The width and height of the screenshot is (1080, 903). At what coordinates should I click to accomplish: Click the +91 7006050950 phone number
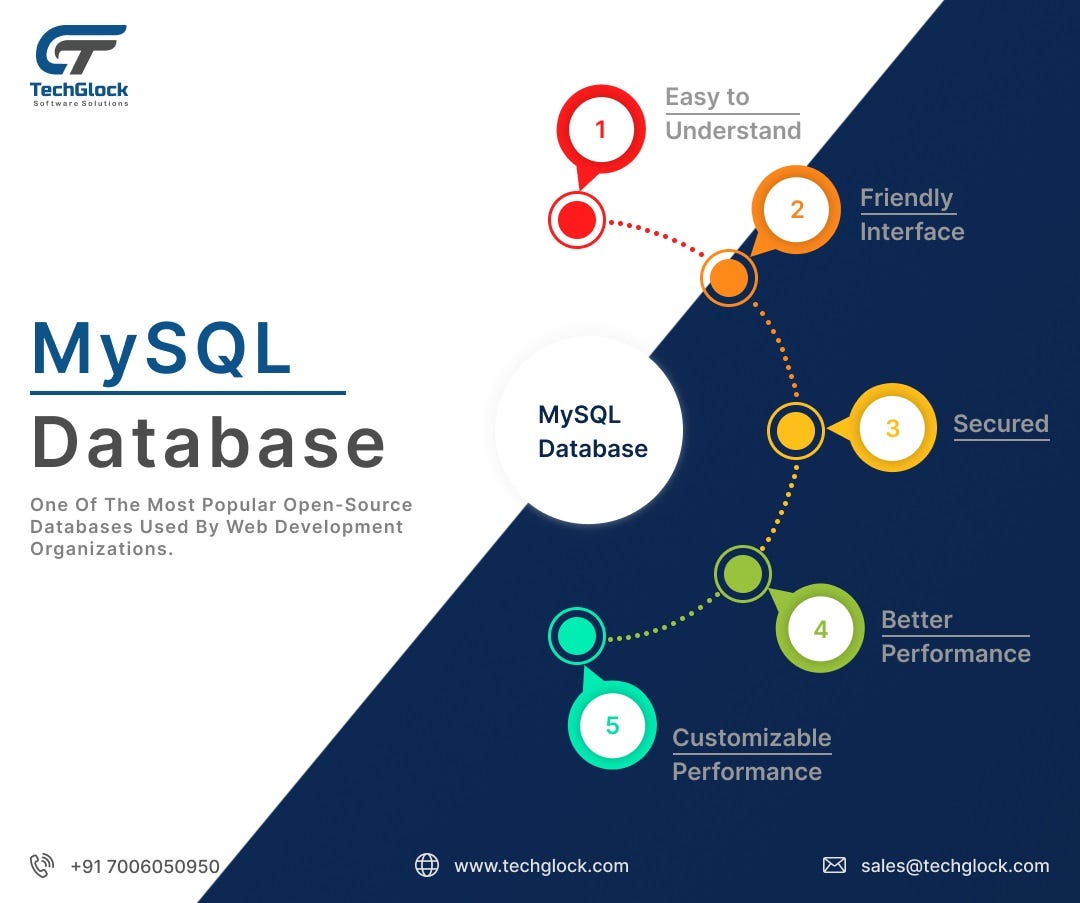click(x=145, y=866)
